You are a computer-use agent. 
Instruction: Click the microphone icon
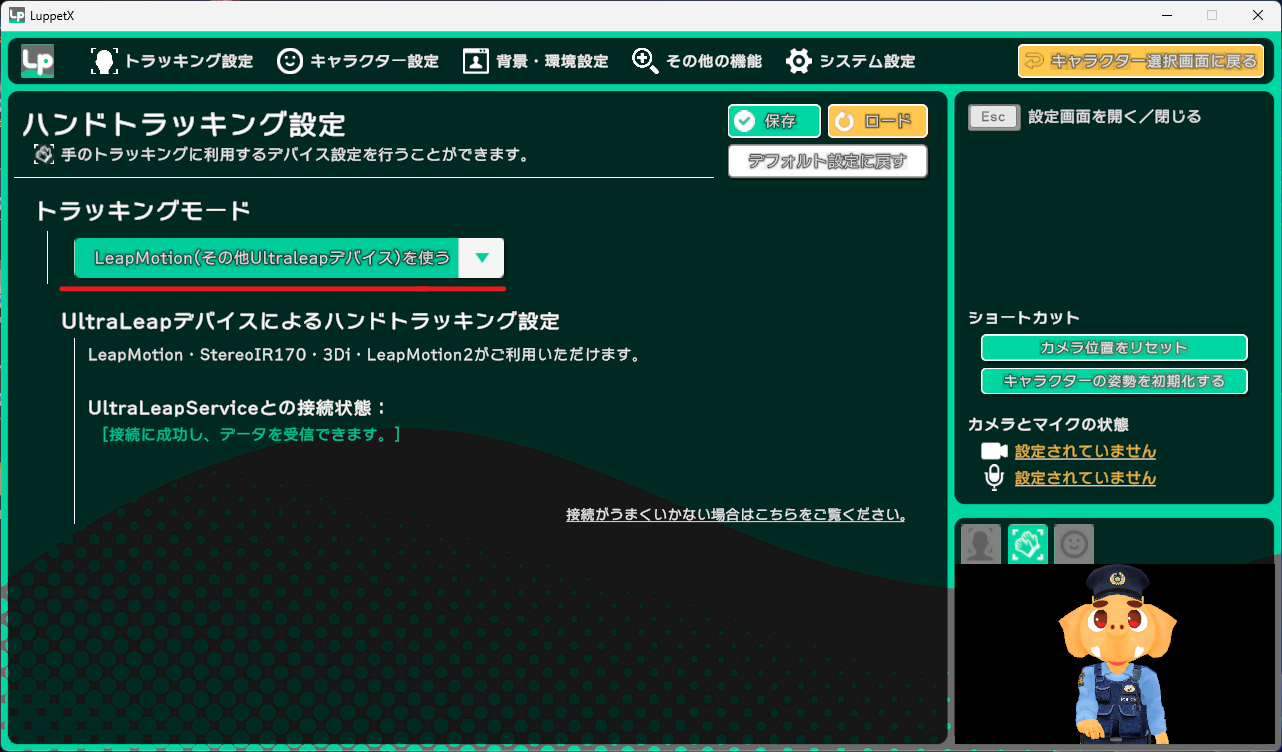tap(994, 478)
